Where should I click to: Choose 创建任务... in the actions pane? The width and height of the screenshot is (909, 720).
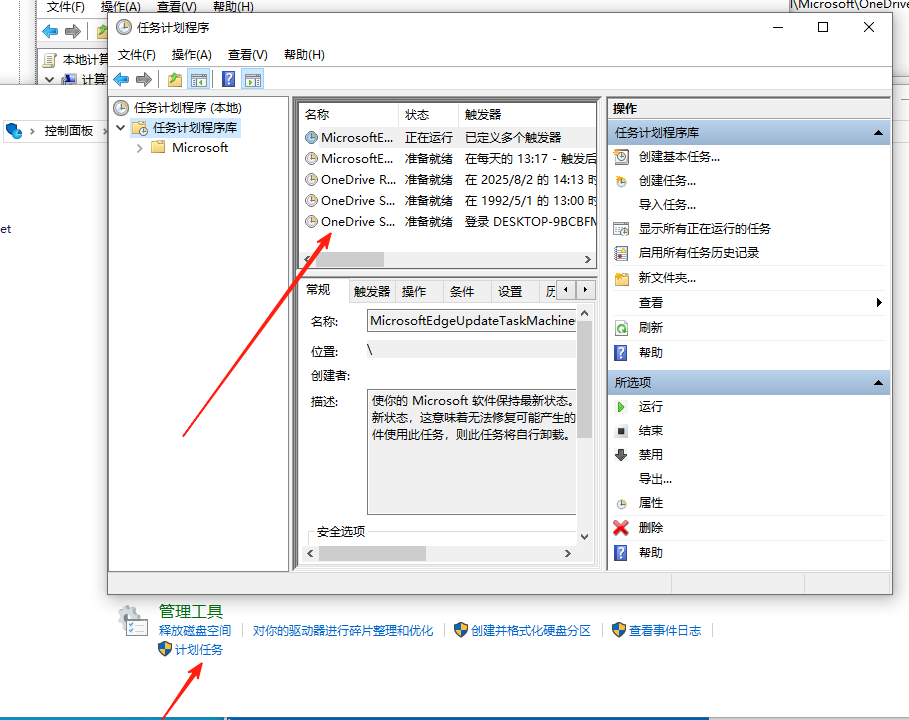coord(667,181)
